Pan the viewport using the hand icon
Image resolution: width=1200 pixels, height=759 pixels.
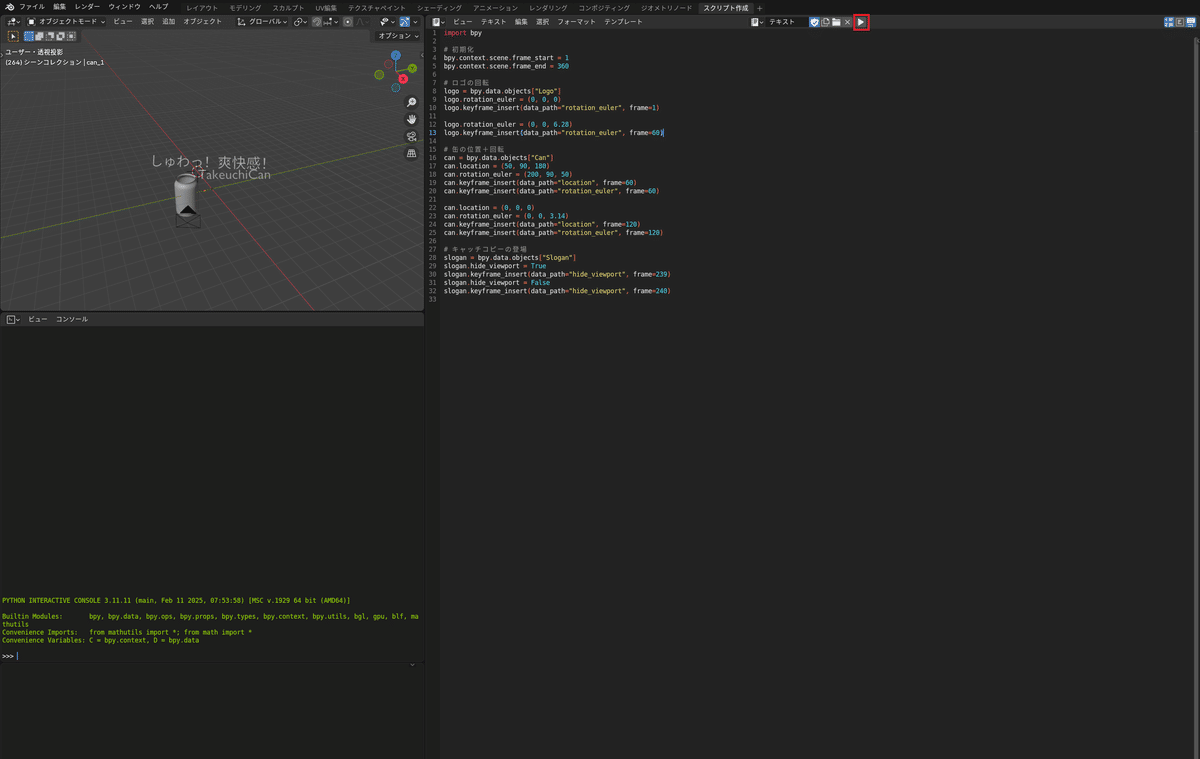pyautogui.click(x=411, y=119)
